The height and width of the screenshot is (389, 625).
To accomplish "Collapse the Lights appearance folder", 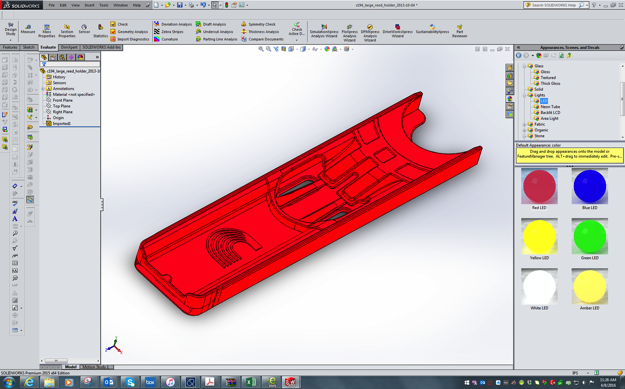I will tap(525, 95).
